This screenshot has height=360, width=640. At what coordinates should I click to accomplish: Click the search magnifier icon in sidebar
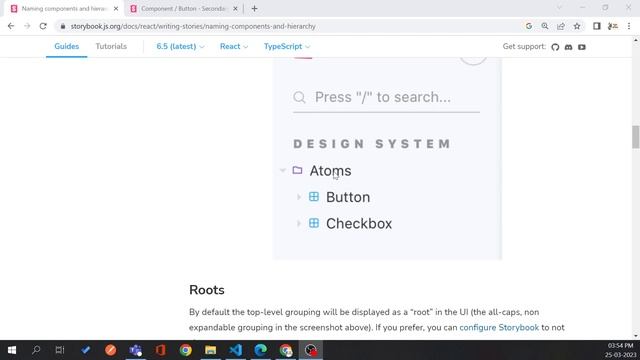pyautogui.click(x=300, y=98)
